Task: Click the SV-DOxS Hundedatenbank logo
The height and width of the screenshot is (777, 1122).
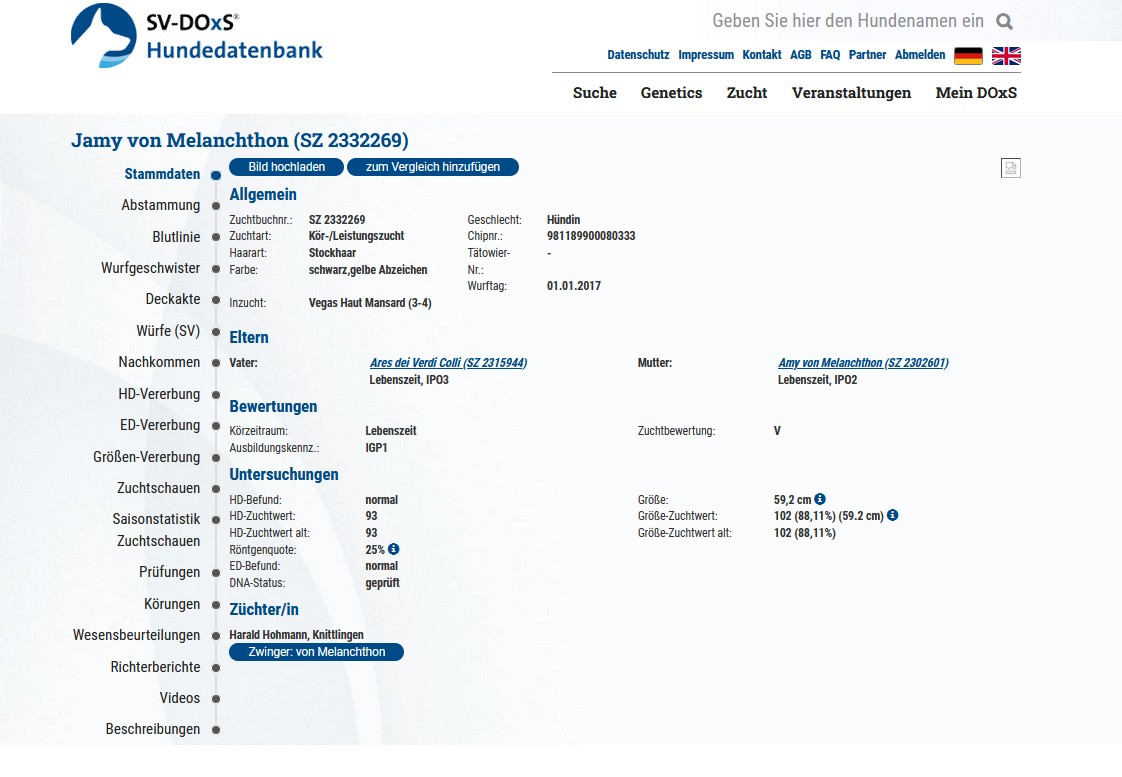Action: coord(197,36)
